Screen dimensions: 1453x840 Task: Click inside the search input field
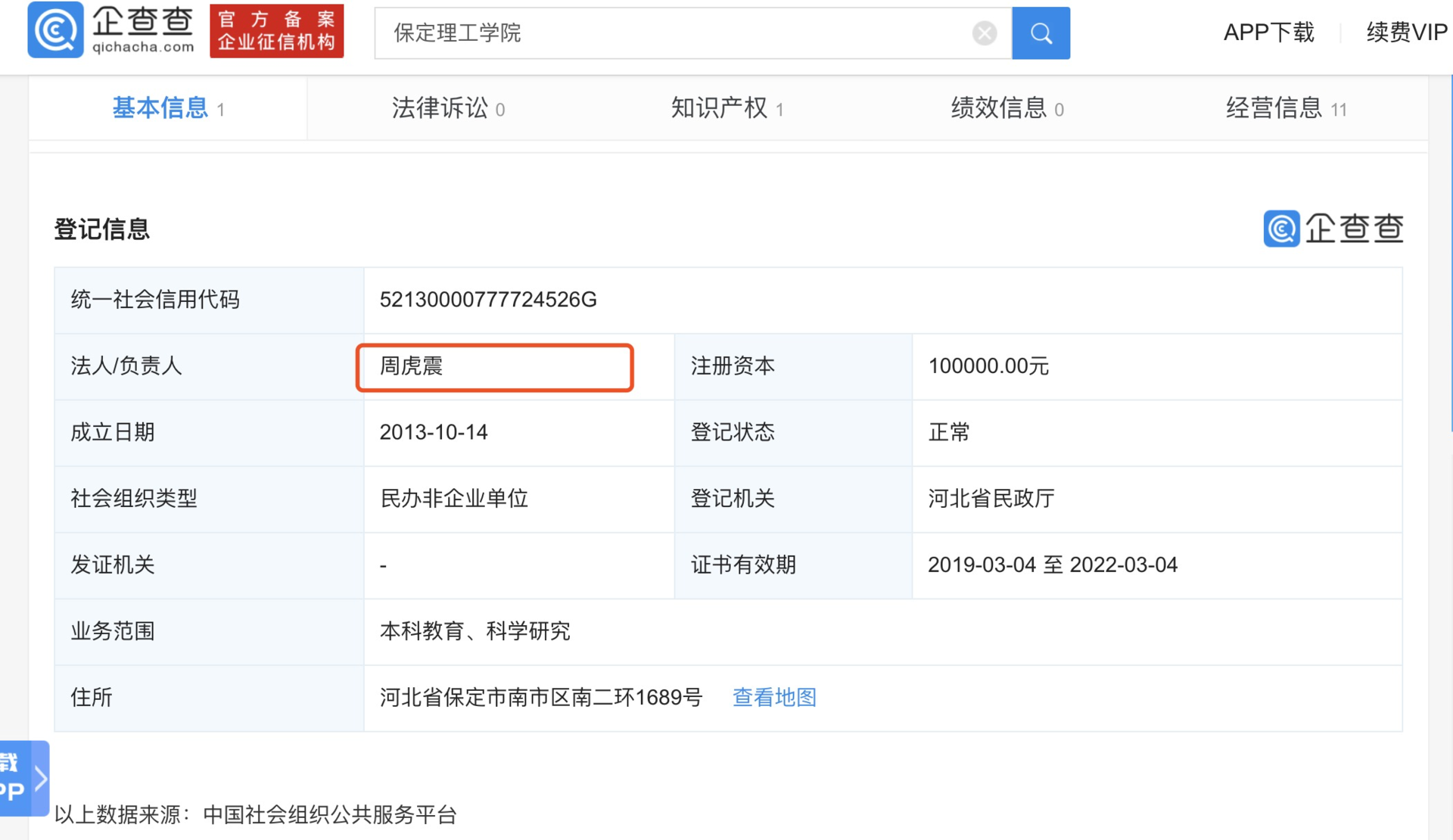click(681, 33)
